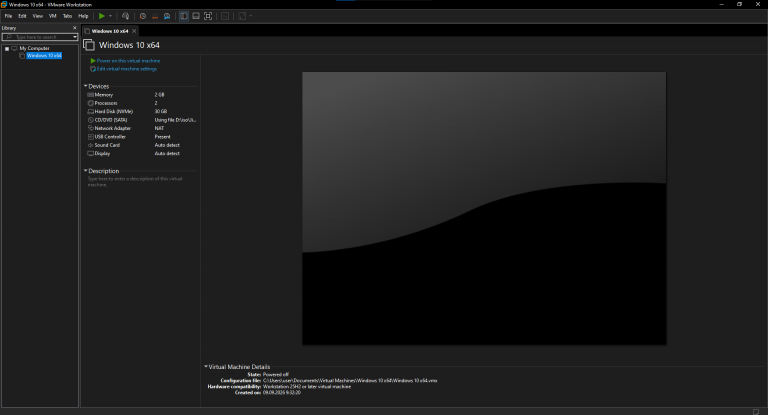768x415 pixels.
Task: Collapse the Description section
Action: point(85,171)
